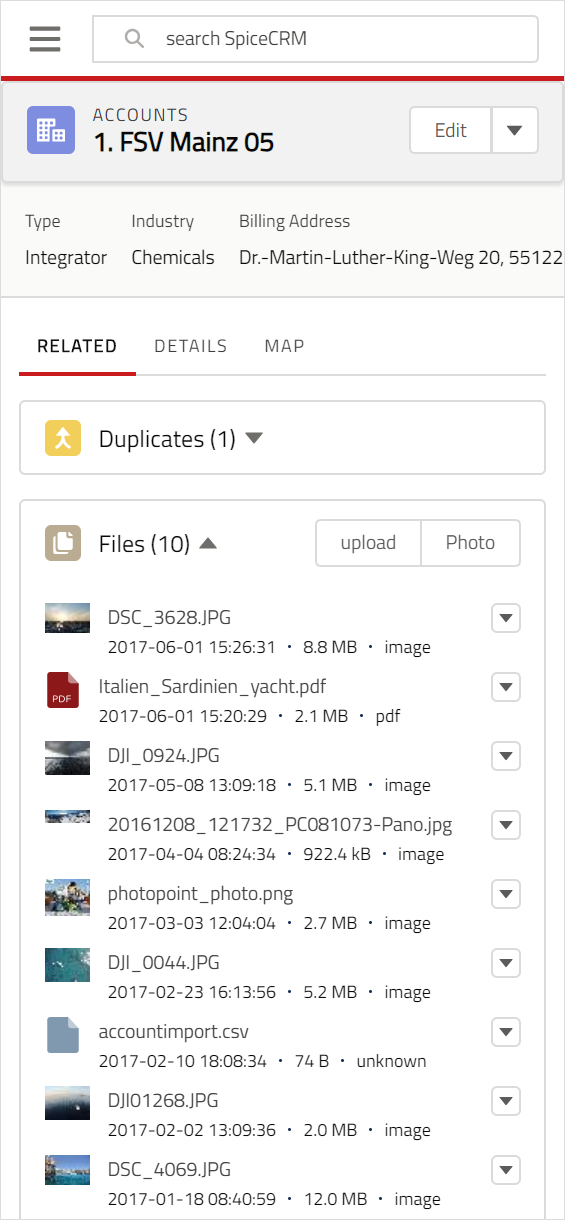Expand the Duplicates (1) panel
The height and width of the screenshot is (1220, 565).
point(254,438)
